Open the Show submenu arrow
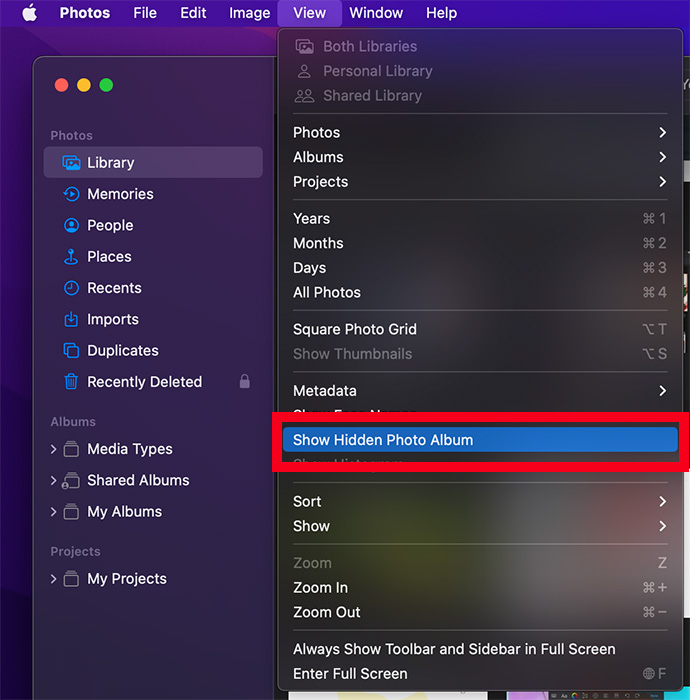 (662, 526)
